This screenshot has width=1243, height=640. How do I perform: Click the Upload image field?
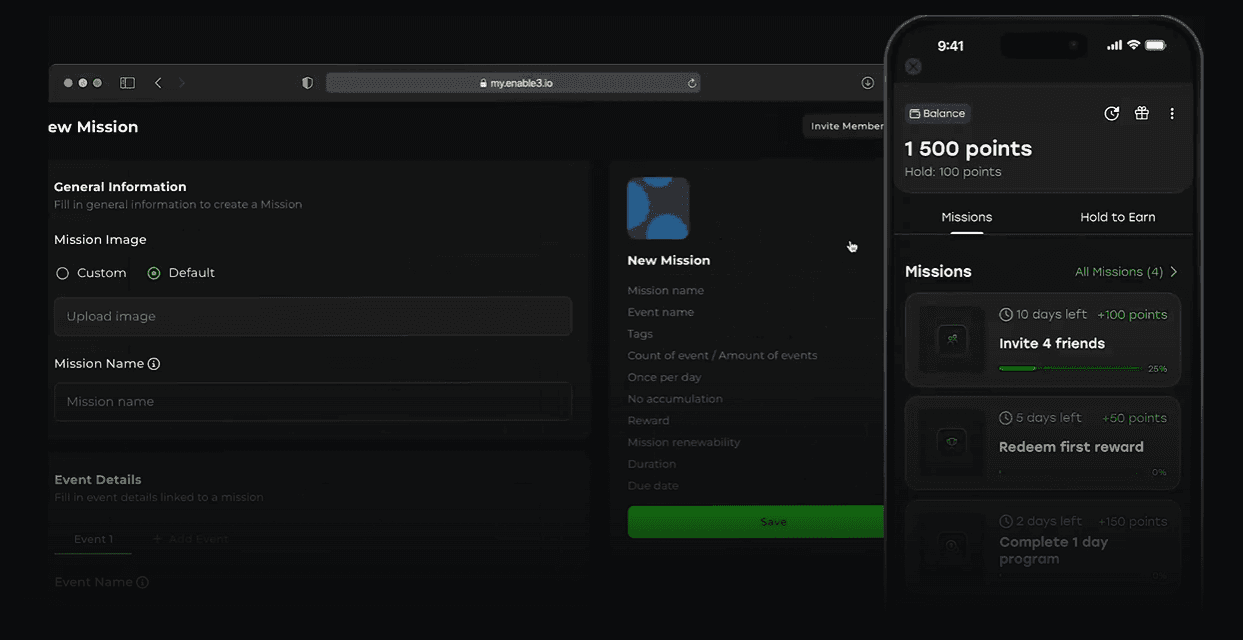tap(313, 316)
